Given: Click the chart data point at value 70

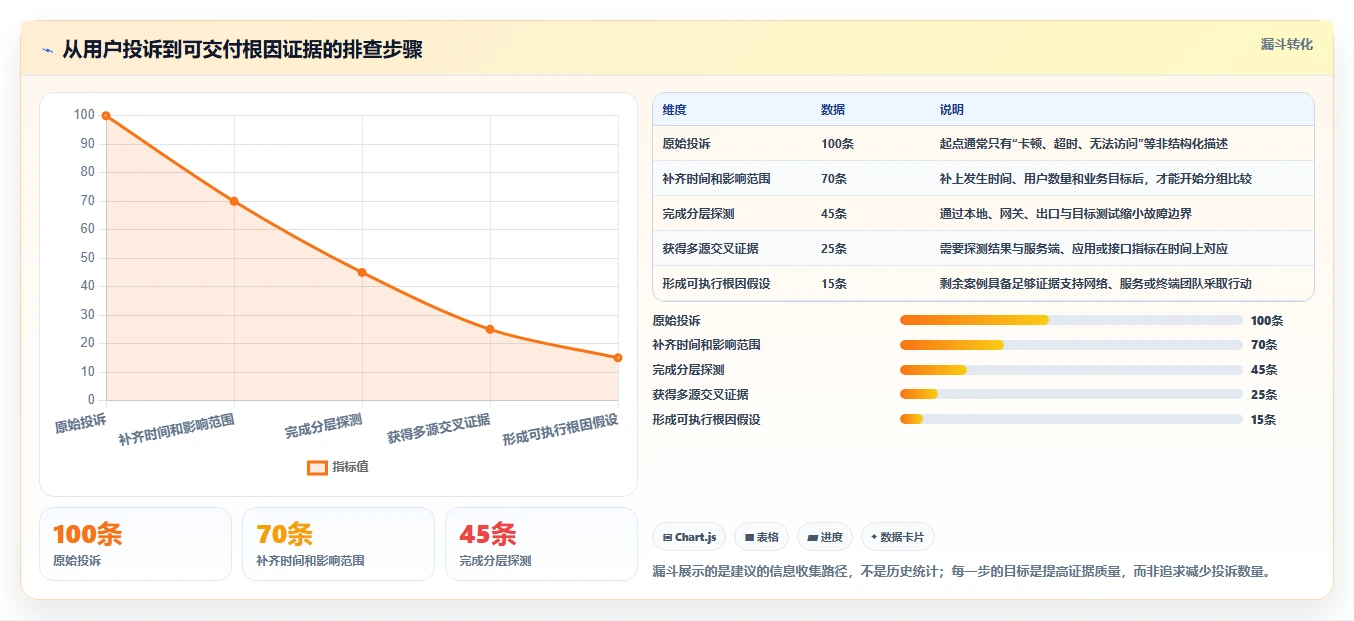Looking at the screenshot, I should pos(234,201).
